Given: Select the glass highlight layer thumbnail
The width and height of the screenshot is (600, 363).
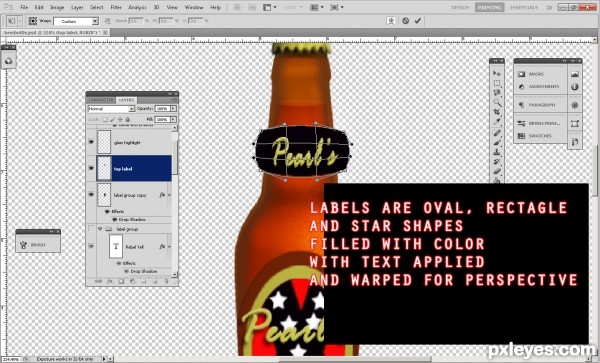Looking at the screenshot, I should click(x=104, y=142).
